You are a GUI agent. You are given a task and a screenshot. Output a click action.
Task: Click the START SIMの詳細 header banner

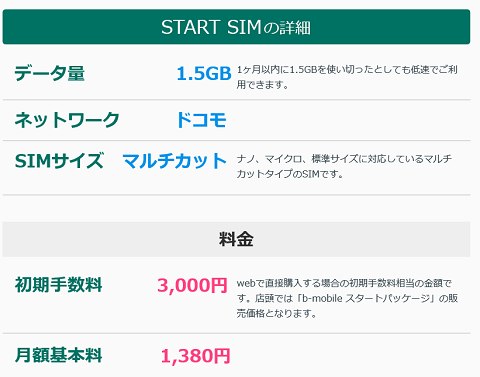tap(236, 27)
